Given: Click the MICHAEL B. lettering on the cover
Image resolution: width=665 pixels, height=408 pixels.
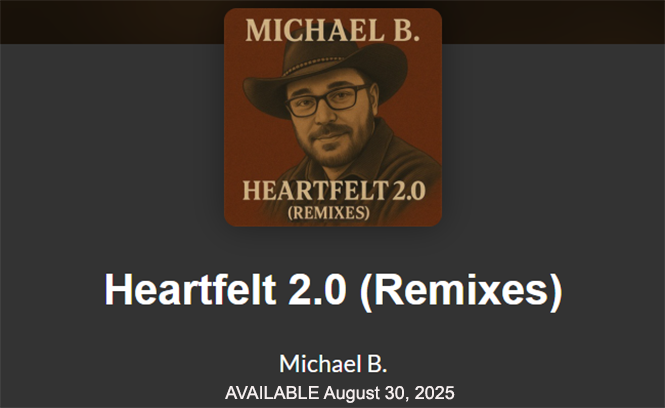Looking at the screenshot, I should (x=332, y=30).
